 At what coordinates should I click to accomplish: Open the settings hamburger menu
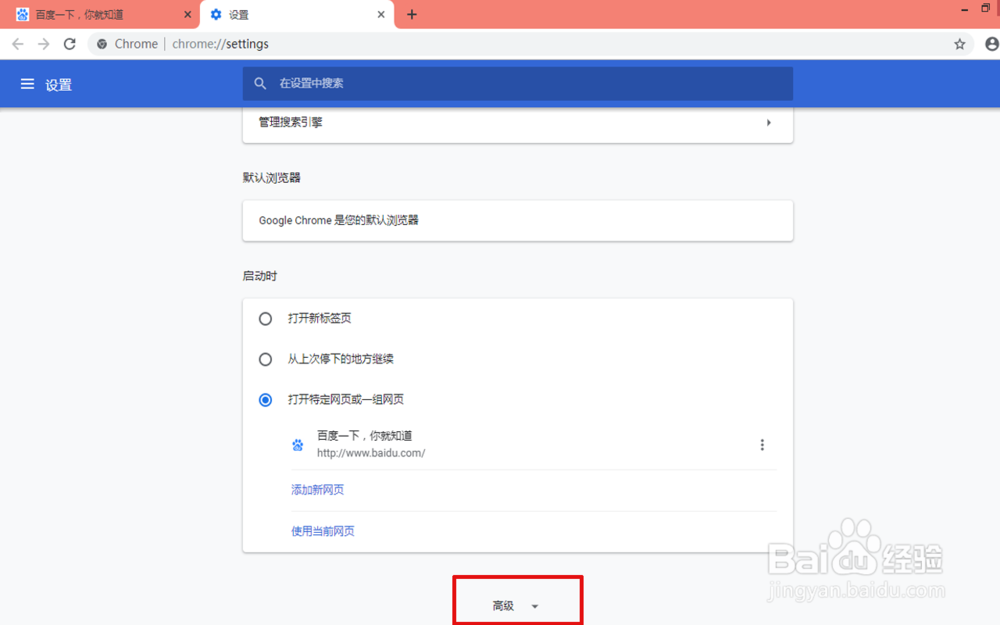[x=27, y=84]
